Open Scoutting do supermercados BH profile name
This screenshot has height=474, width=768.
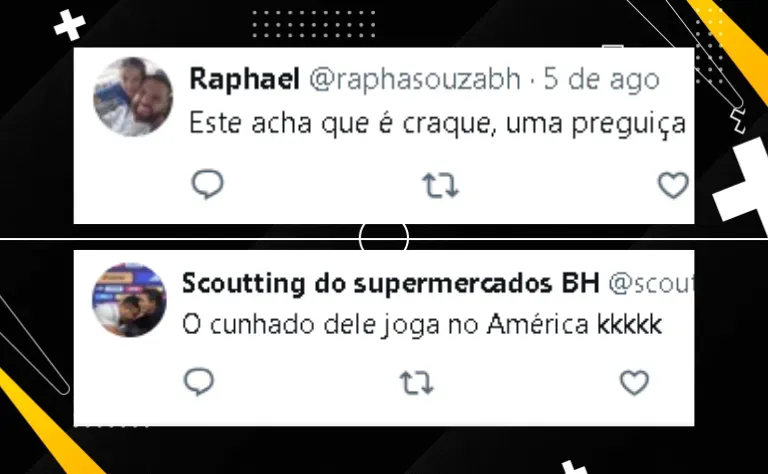(391, 283)
